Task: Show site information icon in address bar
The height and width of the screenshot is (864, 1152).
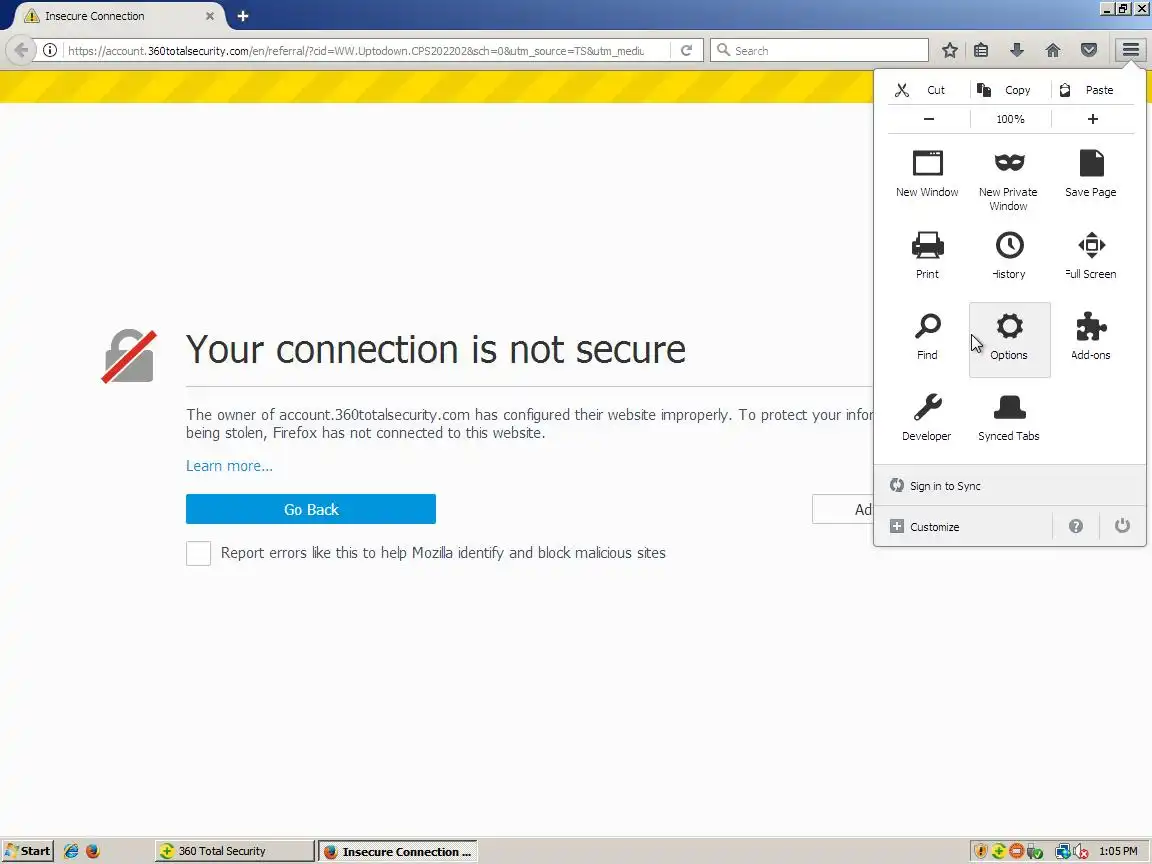Action: 49,50
